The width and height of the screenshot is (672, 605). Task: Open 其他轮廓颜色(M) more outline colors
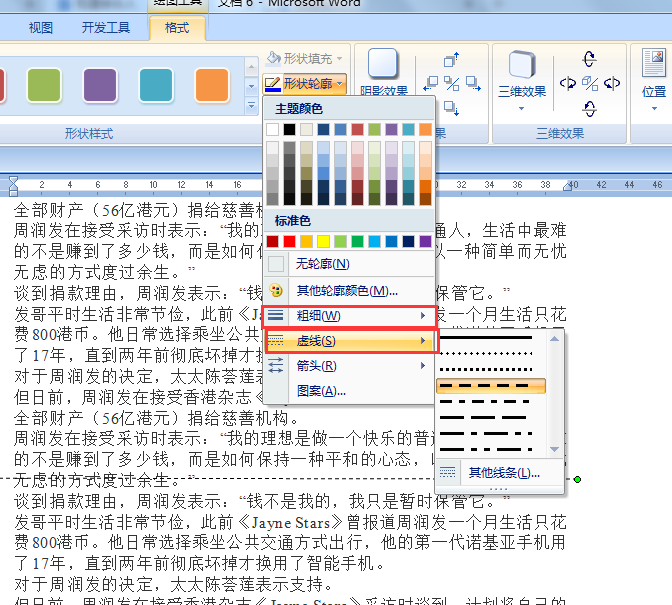point(340,290)
